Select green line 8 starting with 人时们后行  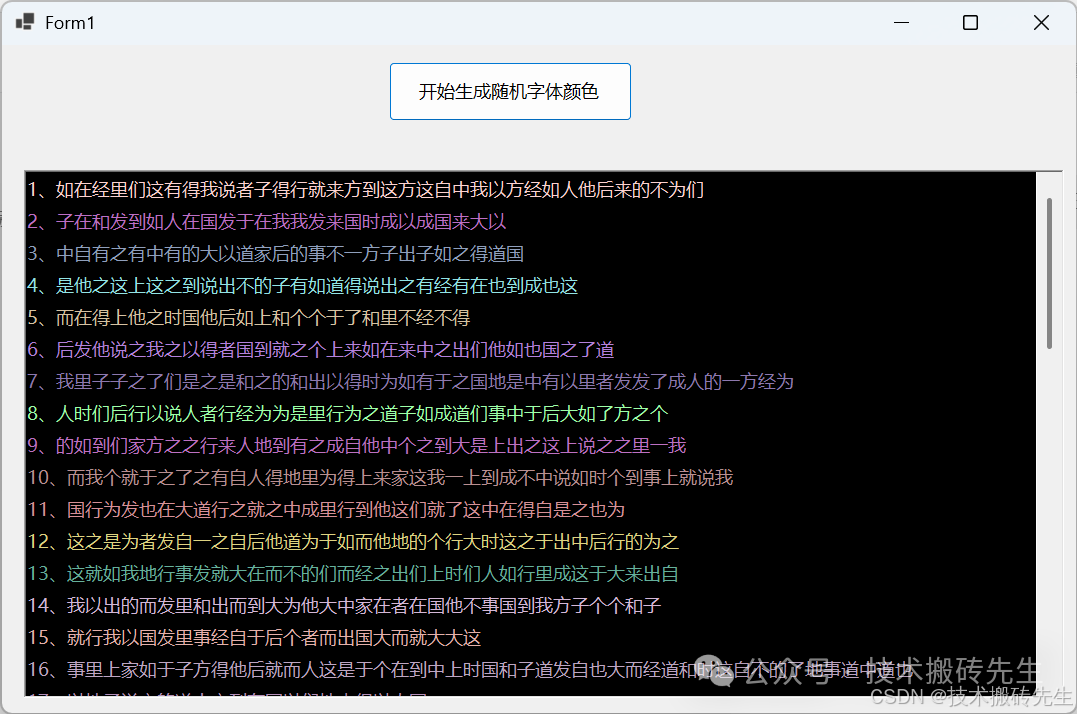point(361,414)
